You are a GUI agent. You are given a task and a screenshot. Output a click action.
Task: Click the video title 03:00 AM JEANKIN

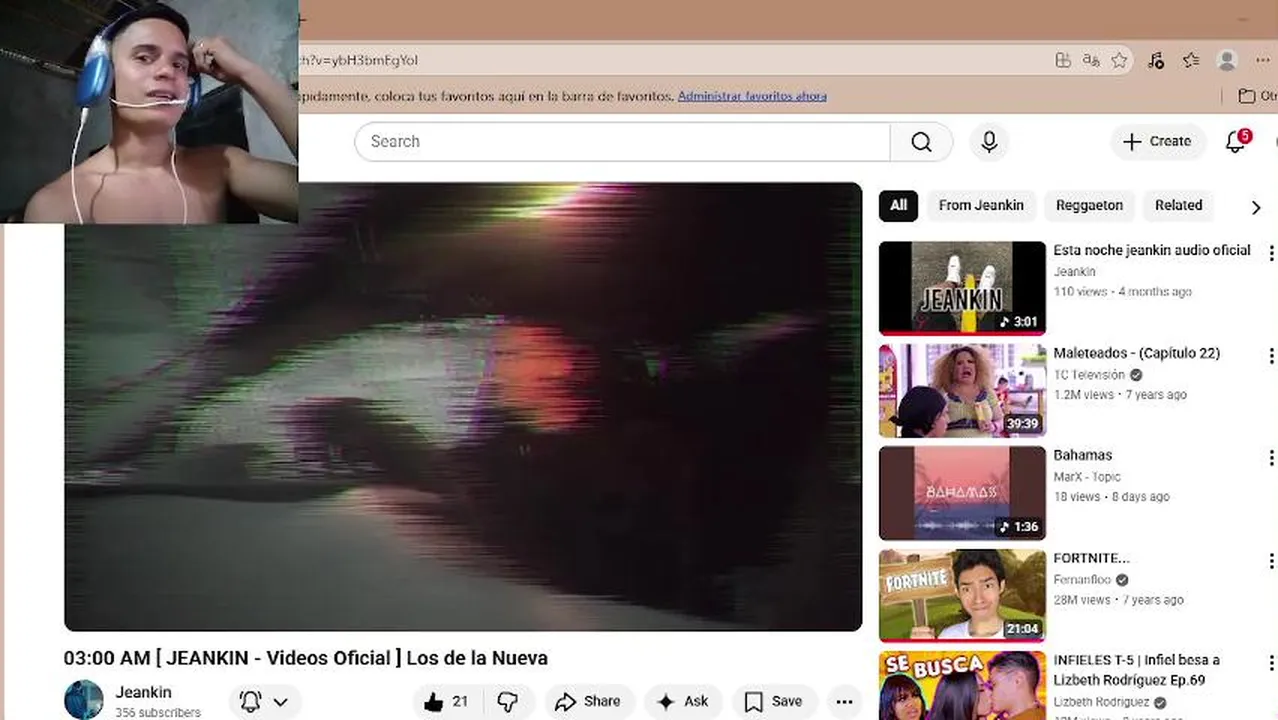305,658
